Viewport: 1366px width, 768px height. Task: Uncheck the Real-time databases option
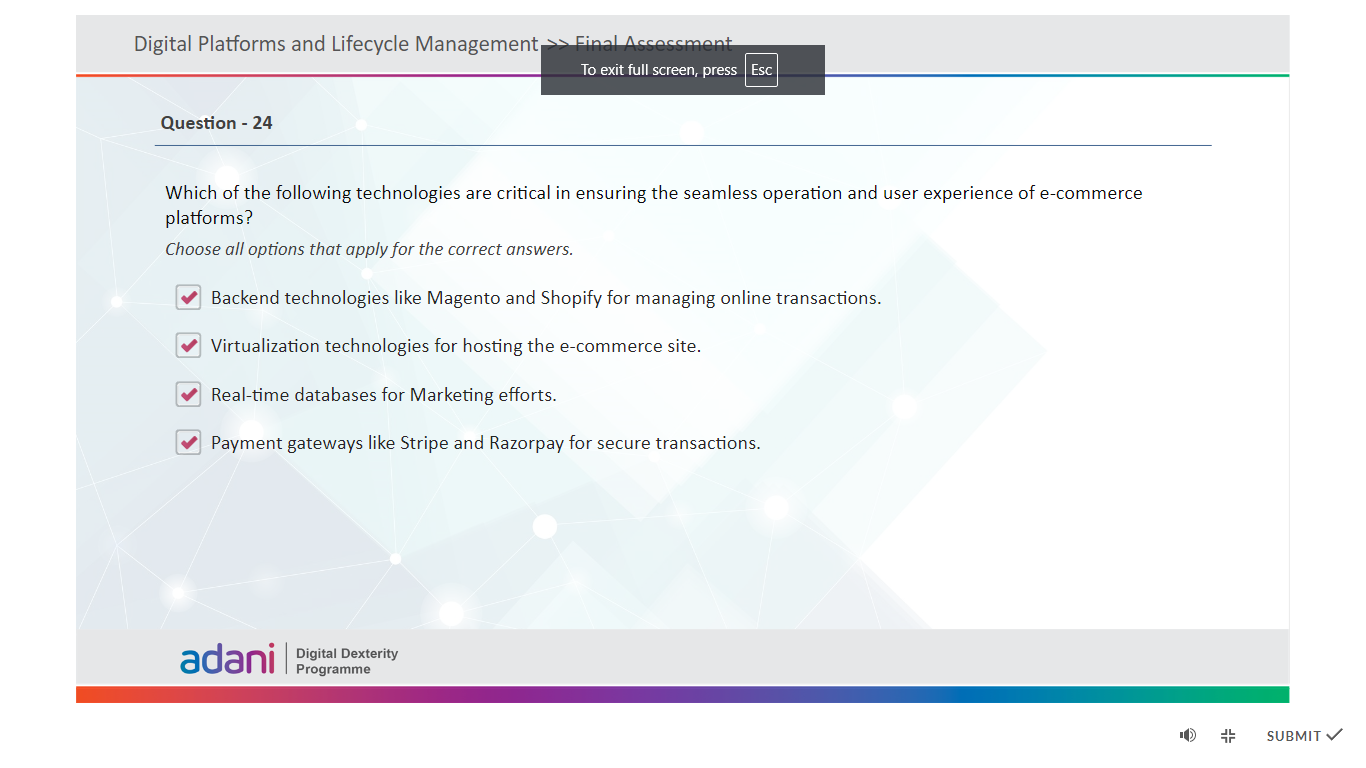pos(188,394)
